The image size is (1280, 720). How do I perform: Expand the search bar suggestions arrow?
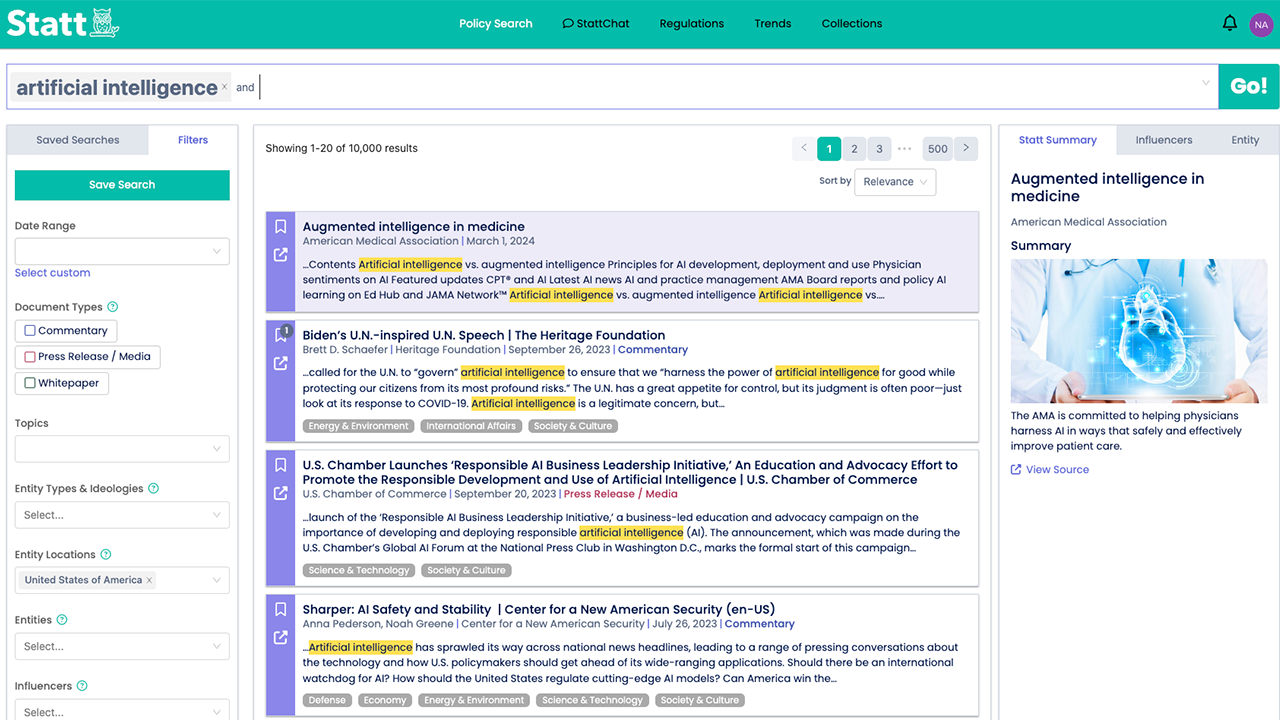click(x=1205, y=84)
